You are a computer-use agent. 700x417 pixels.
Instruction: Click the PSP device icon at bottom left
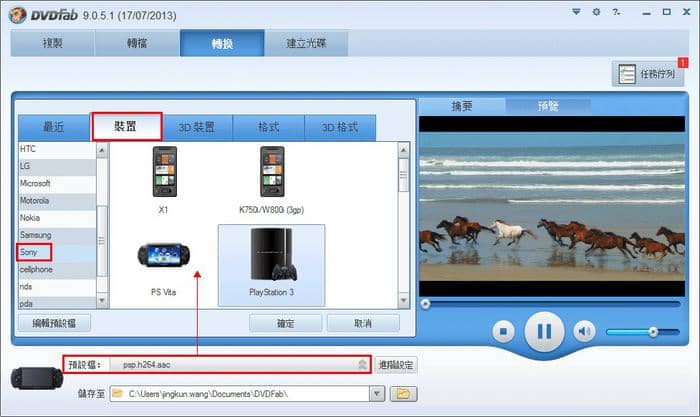37,378
